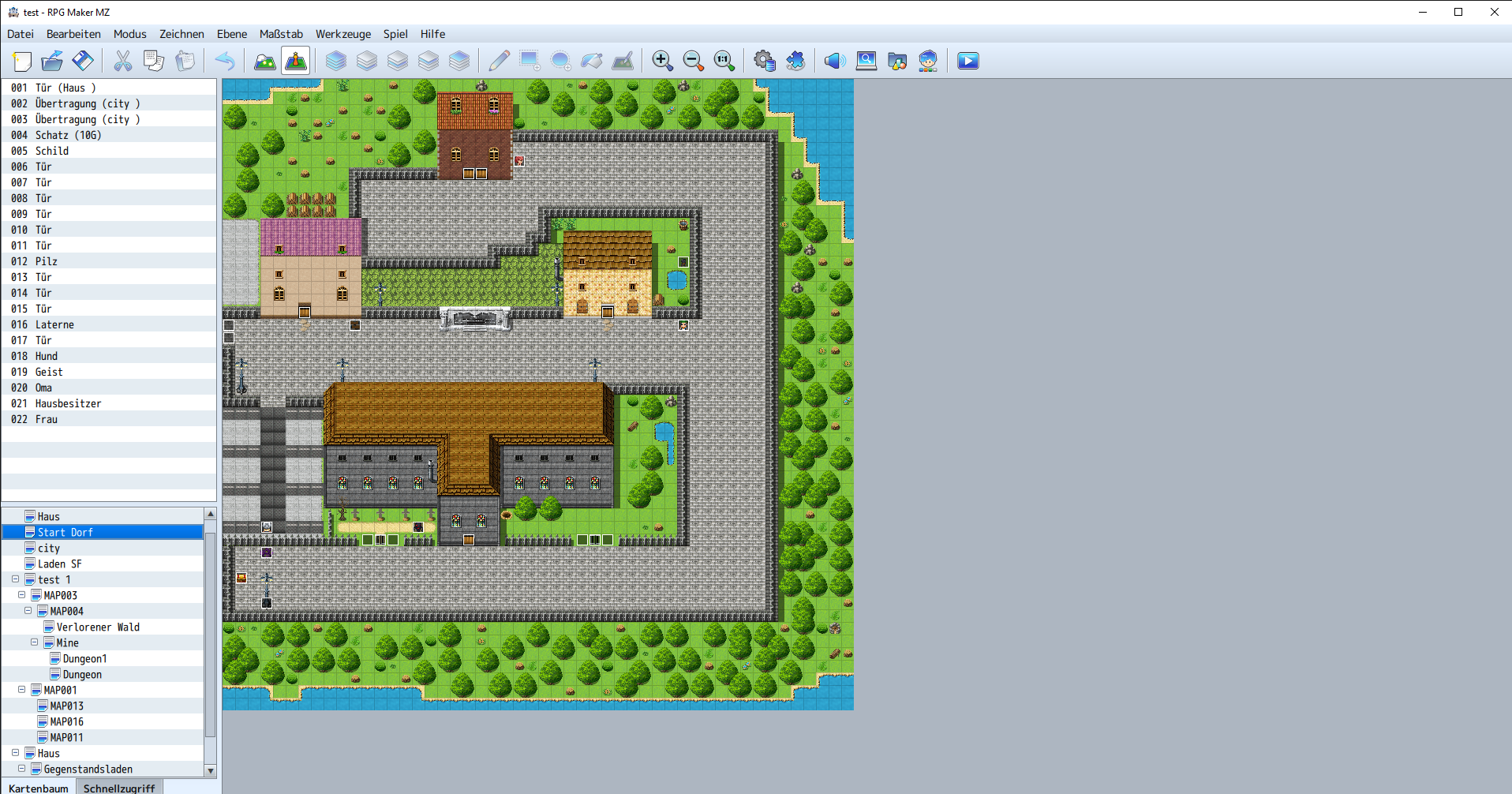Click the map tree scroll down arrow
1512x794 pixels.
pyautogui.click(x=211, y=770)
